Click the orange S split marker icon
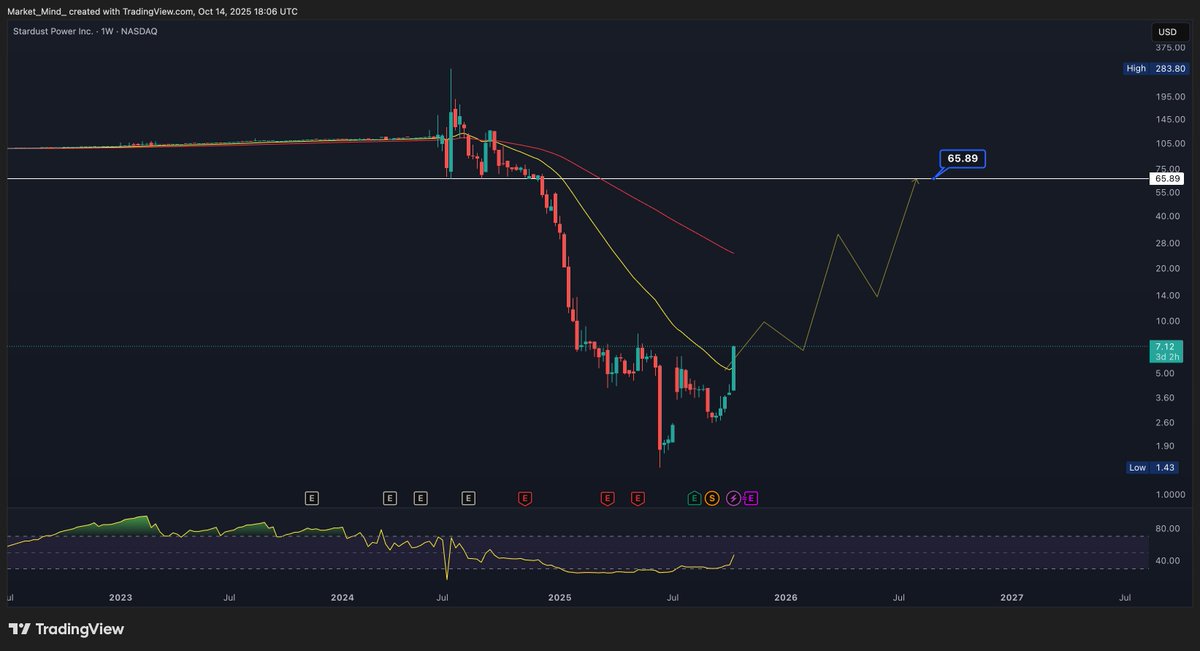Image resolution: width=1200 pixels, height=651 pixels. pyautogui.click(x=712, y=497)
